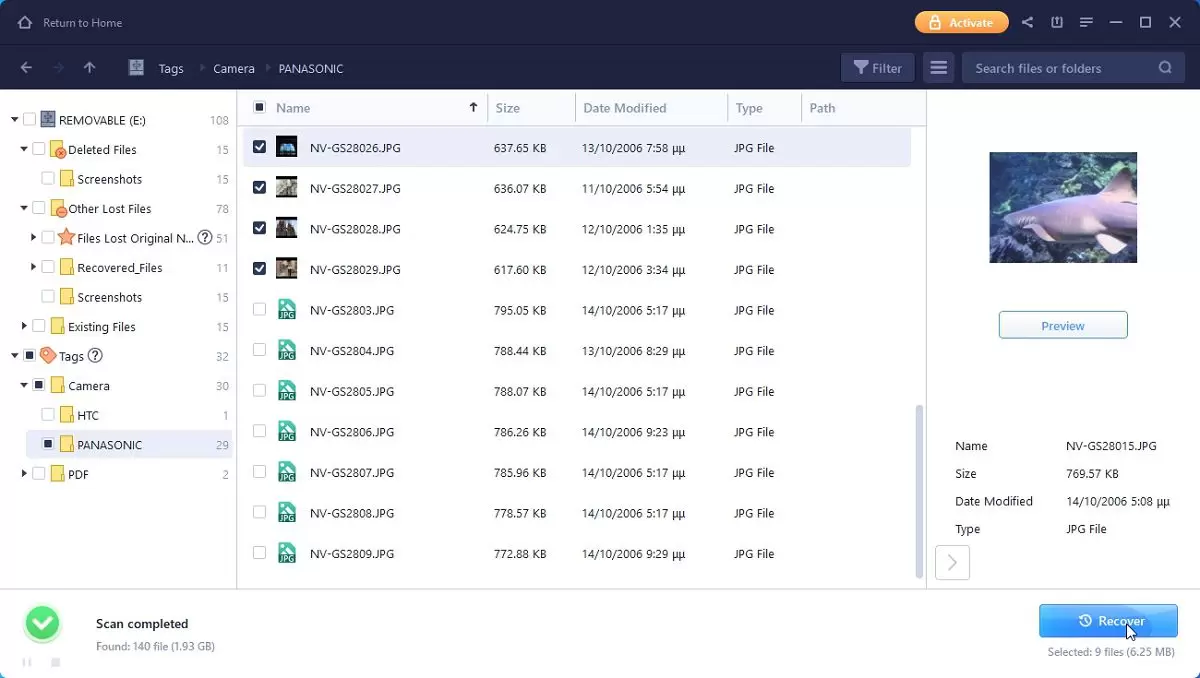The height and width of the screenshot is (678, 1200).
Task: Expand the Recovered_Files folder
Action: coord(33,267)
